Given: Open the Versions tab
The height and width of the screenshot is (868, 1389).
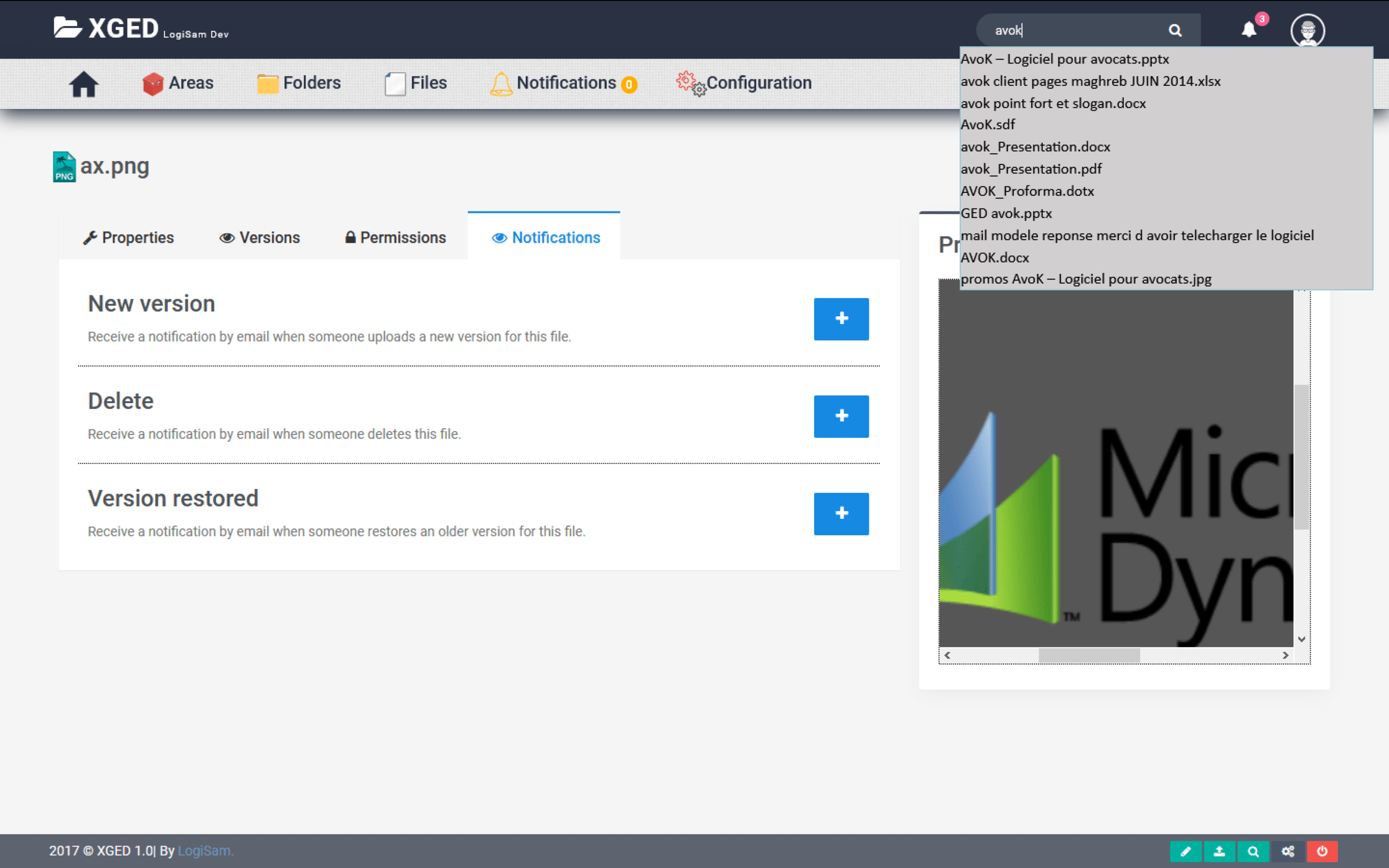Looking at the screenshot, I should click(260, 237).
